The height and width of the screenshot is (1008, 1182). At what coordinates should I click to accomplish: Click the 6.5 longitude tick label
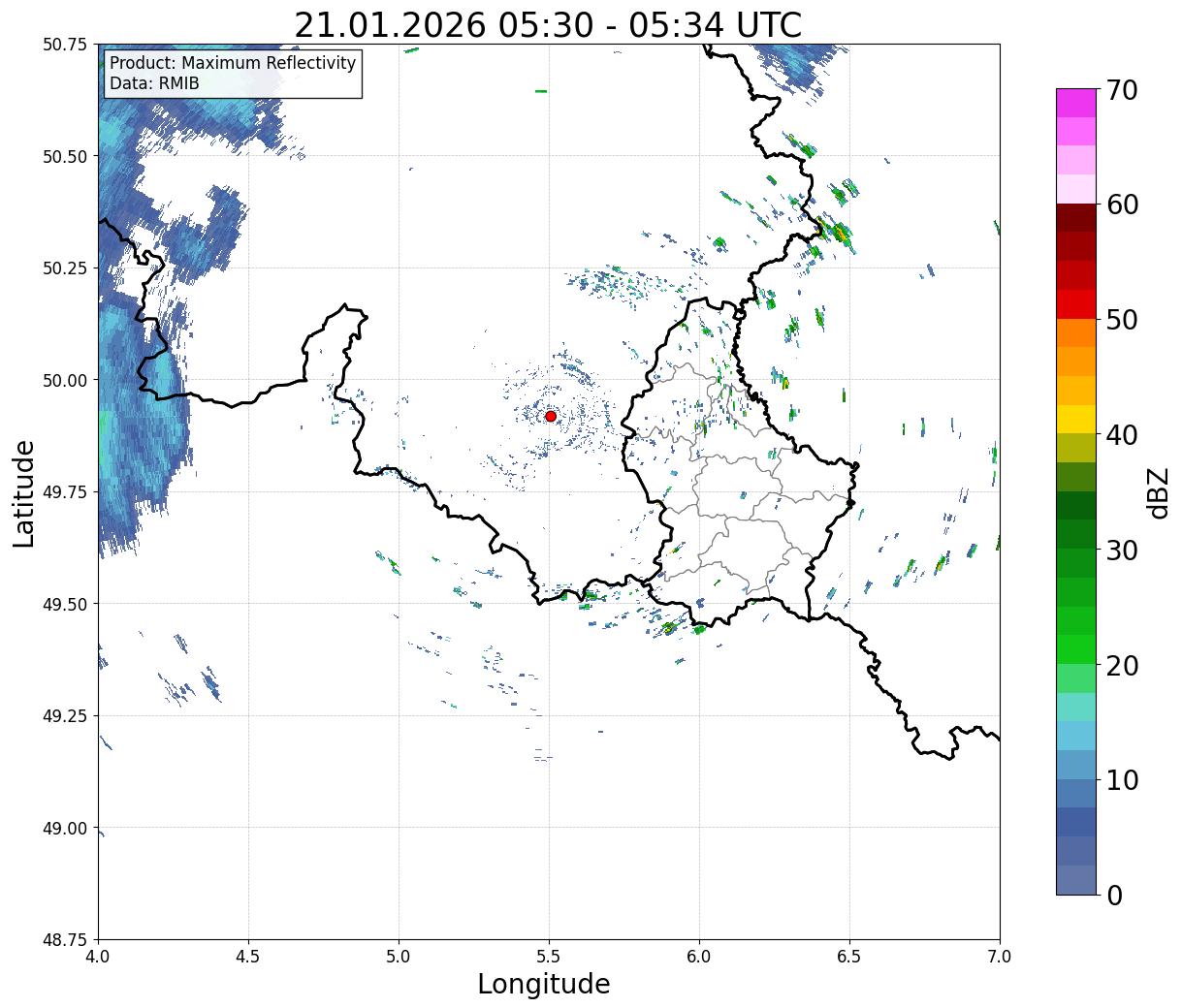849,956
